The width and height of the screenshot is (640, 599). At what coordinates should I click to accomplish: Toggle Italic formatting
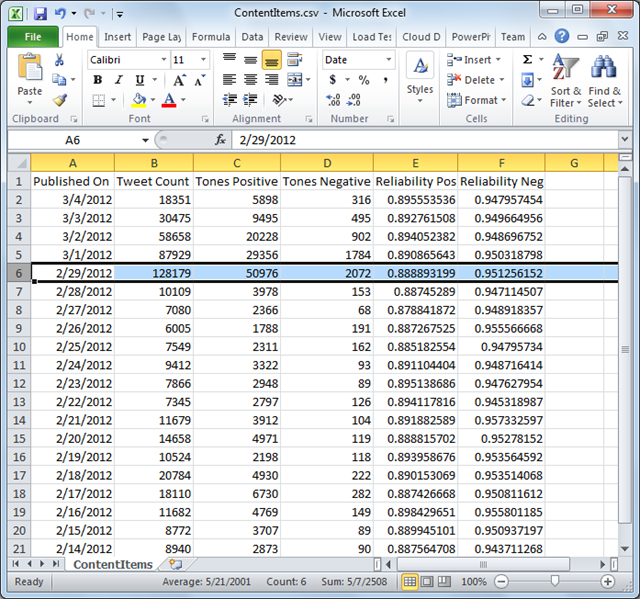pos(117,80)
